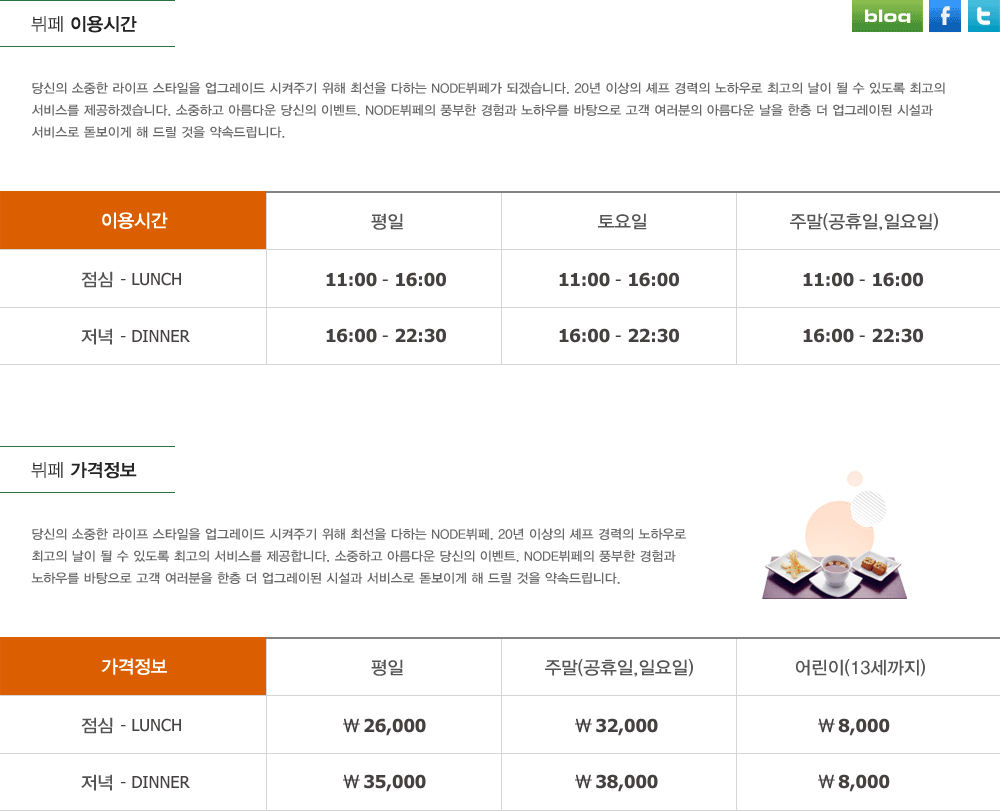Select the orange 가격정보 header cell

[x=133, y=667]
